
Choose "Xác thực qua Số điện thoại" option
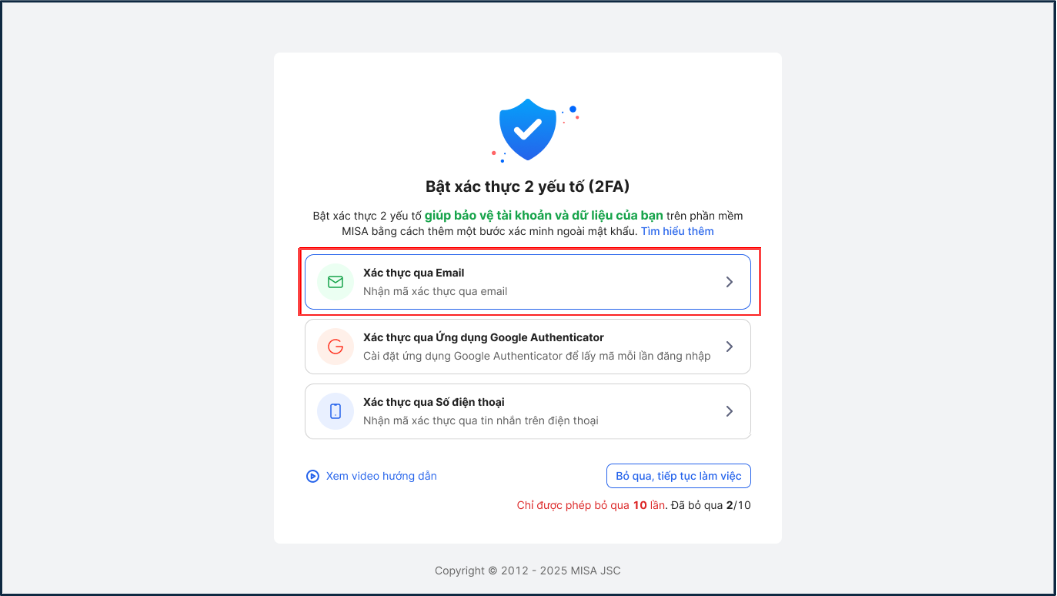tap(433, 403)
